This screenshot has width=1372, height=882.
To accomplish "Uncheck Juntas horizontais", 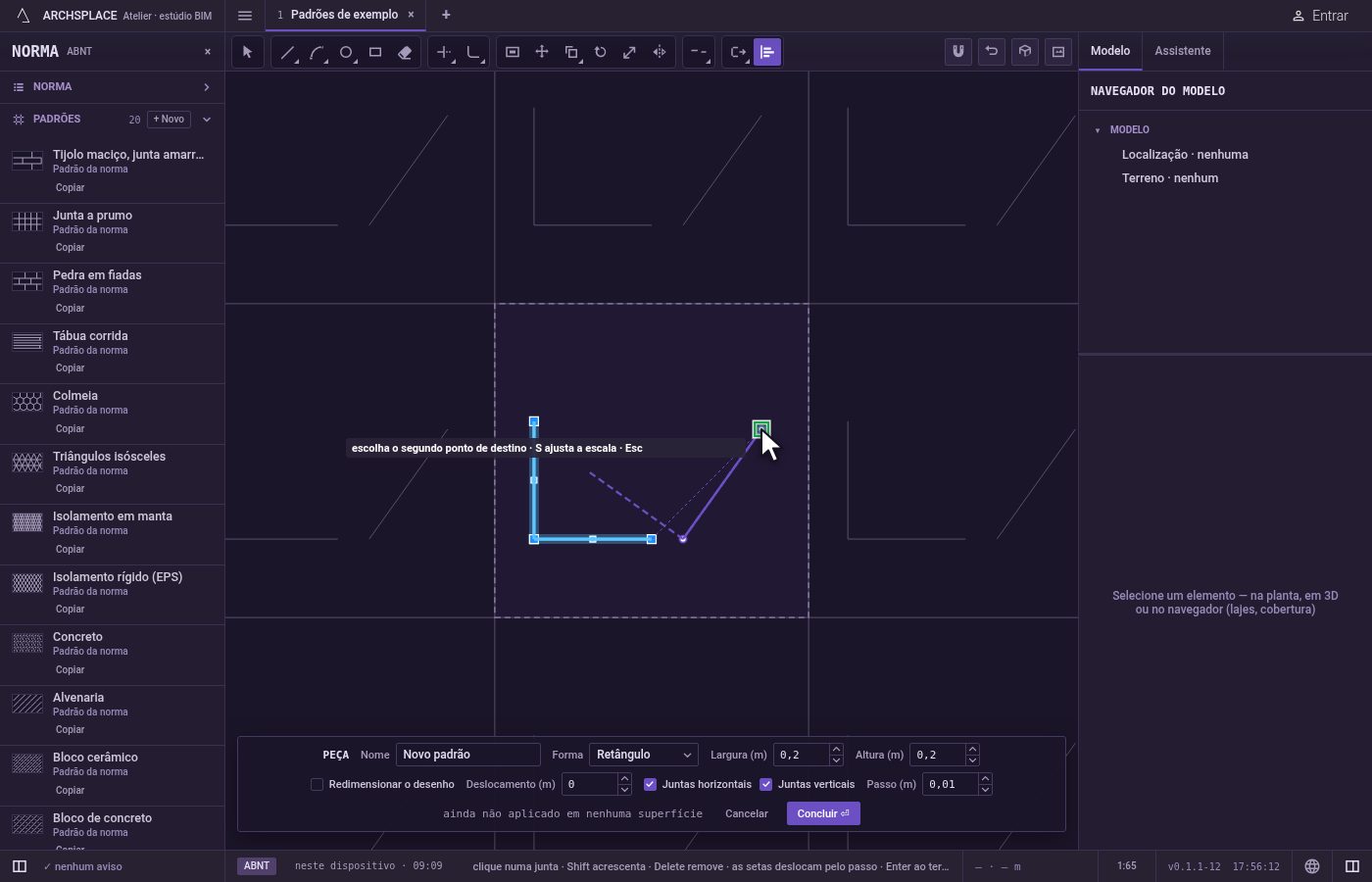I will pos(650,784).
